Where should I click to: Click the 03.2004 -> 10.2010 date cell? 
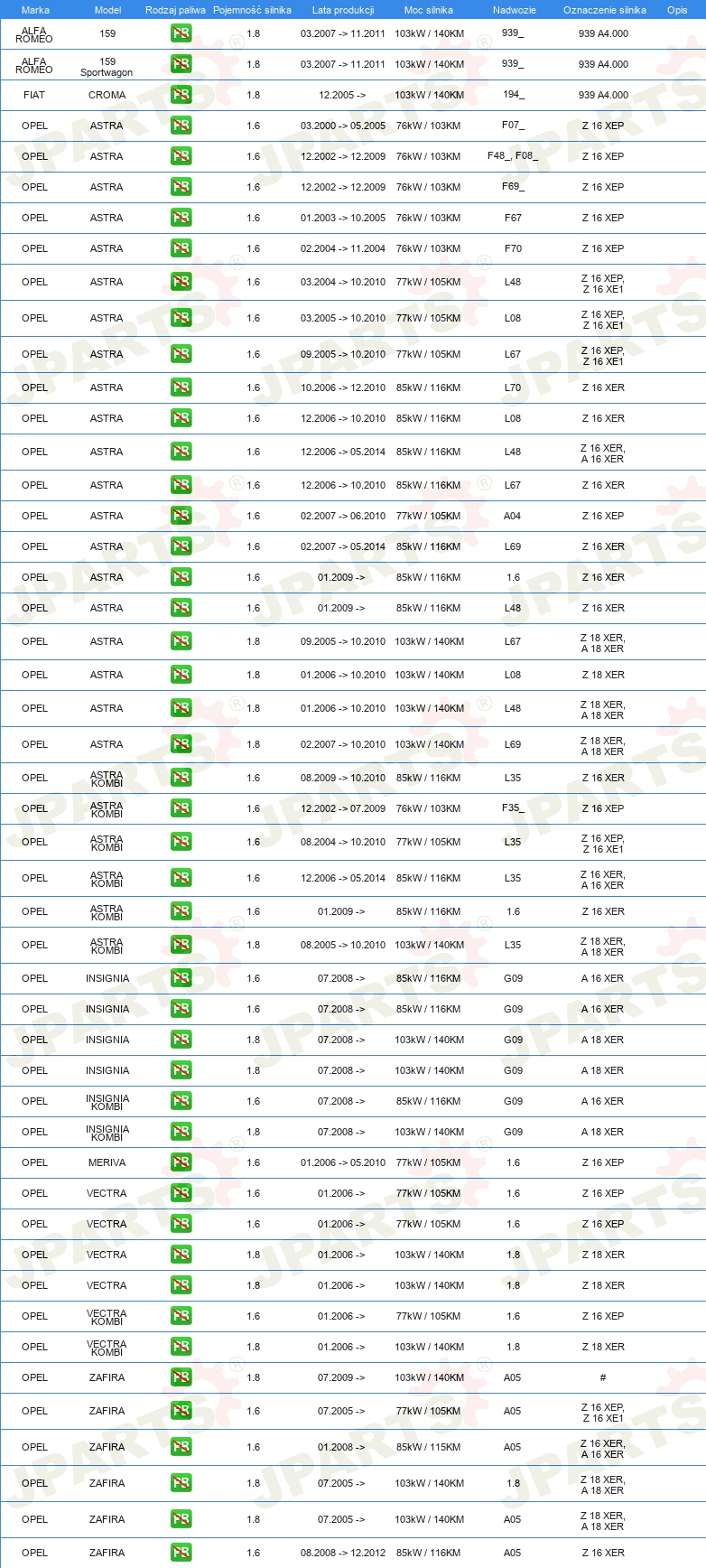(x=343, y=282)
